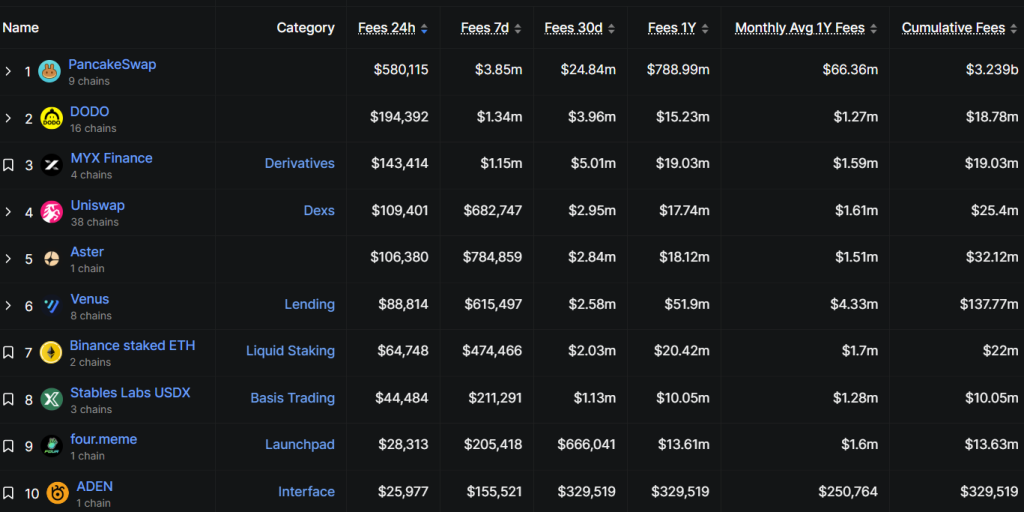The image size is (1024, 512).
Task: Sort by Fees 1Y column
Action: tap(678, 28)
